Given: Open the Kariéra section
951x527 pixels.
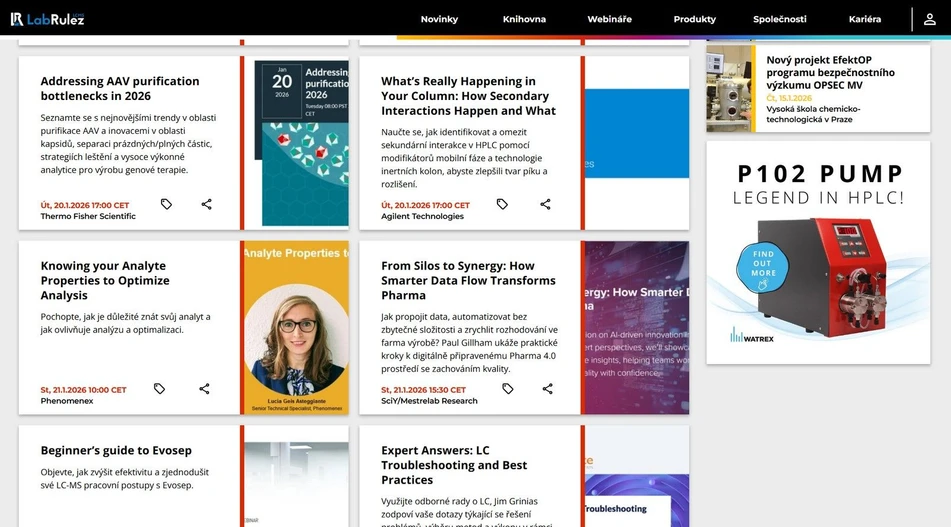Looking at the screenshot, I should pos(865,19).
